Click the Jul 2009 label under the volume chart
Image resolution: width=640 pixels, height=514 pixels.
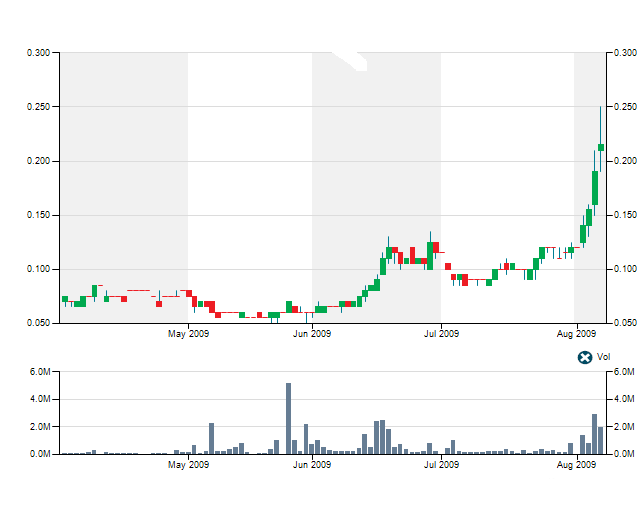coord(441,465)
